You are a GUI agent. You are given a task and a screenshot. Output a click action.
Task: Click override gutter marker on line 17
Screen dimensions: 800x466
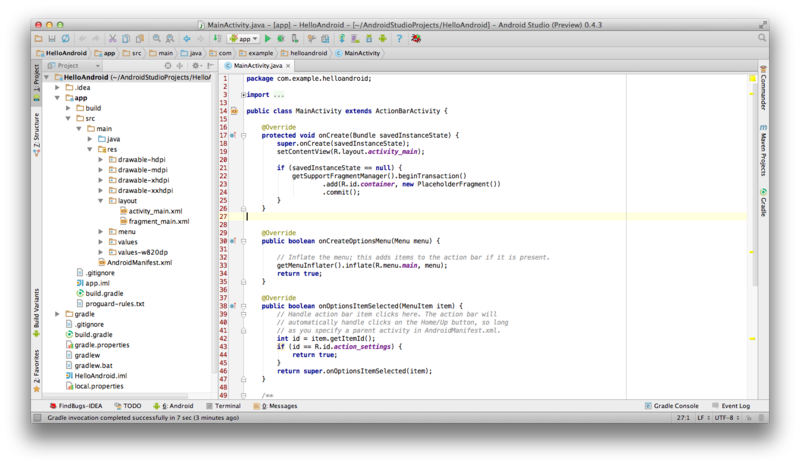point(233,135)
